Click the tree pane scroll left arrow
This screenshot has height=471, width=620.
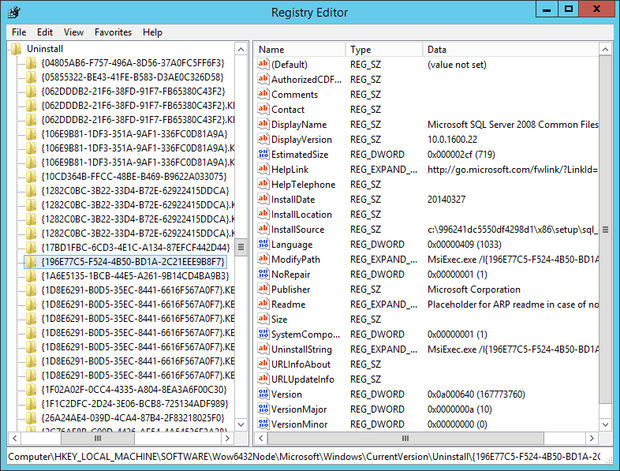(15, 438)
